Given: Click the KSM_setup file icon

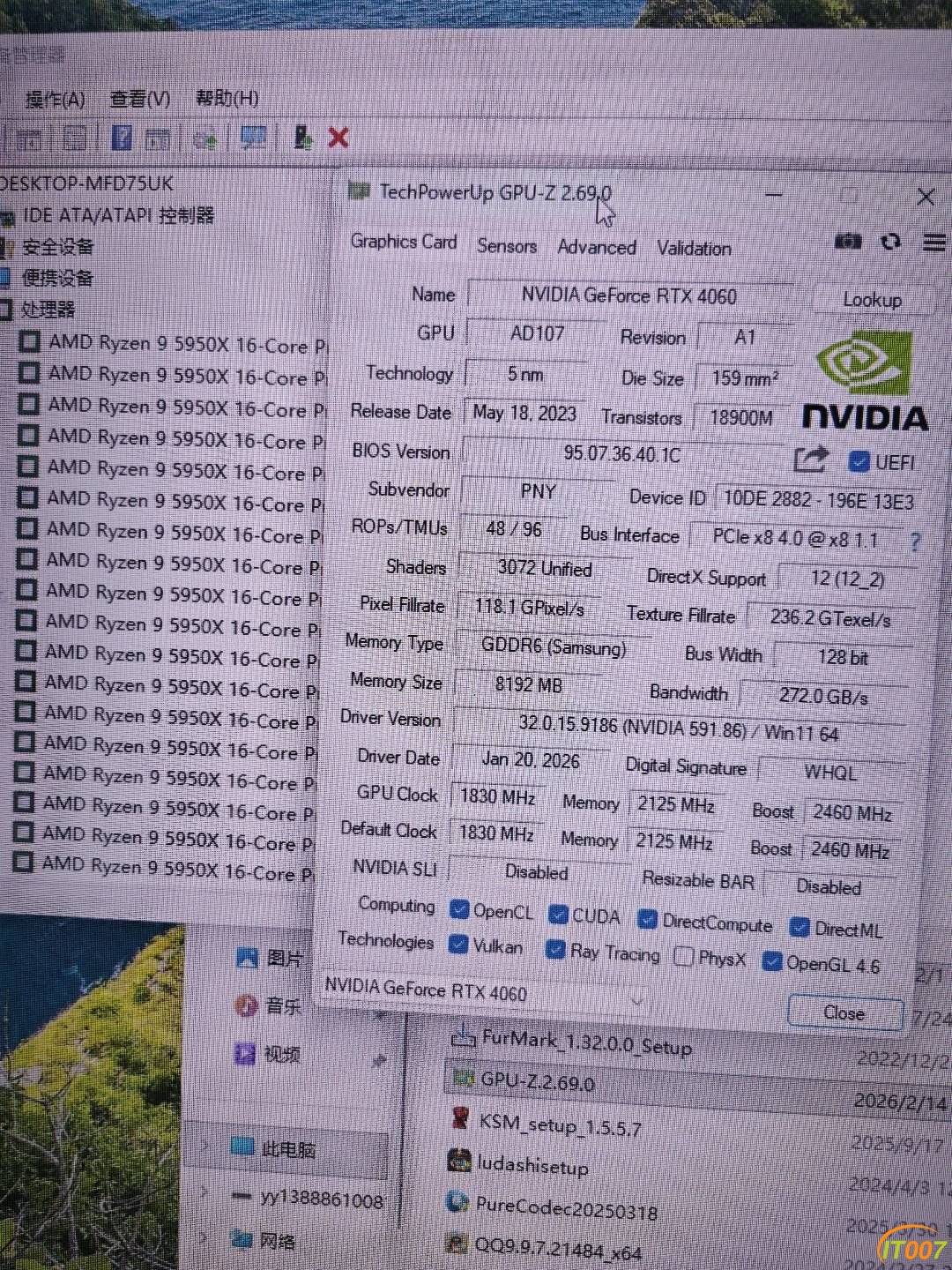Looking at the screenshot, I should [459, 1118].
